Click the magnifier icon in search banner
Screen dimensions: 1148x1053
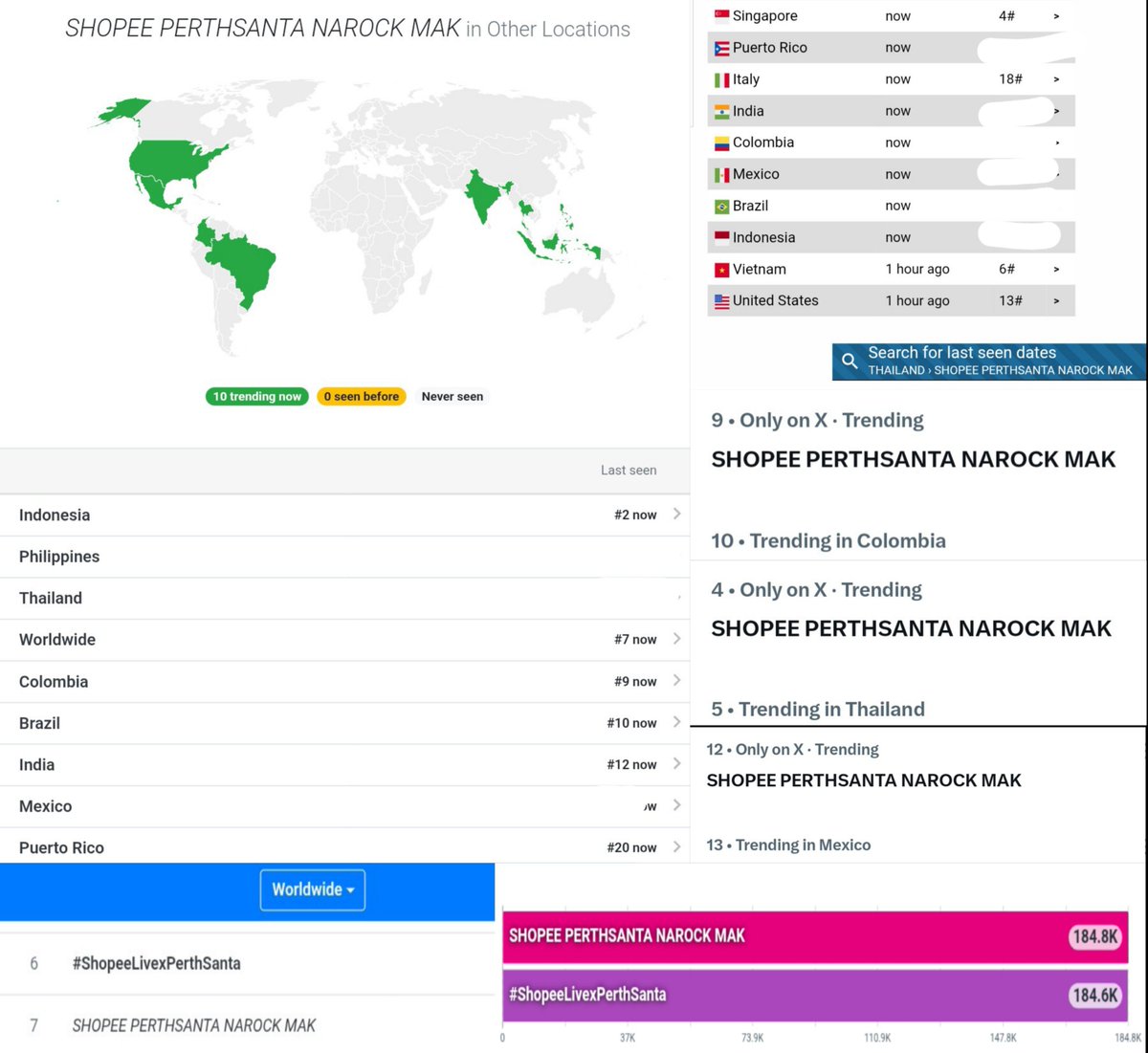coord(850,362)
